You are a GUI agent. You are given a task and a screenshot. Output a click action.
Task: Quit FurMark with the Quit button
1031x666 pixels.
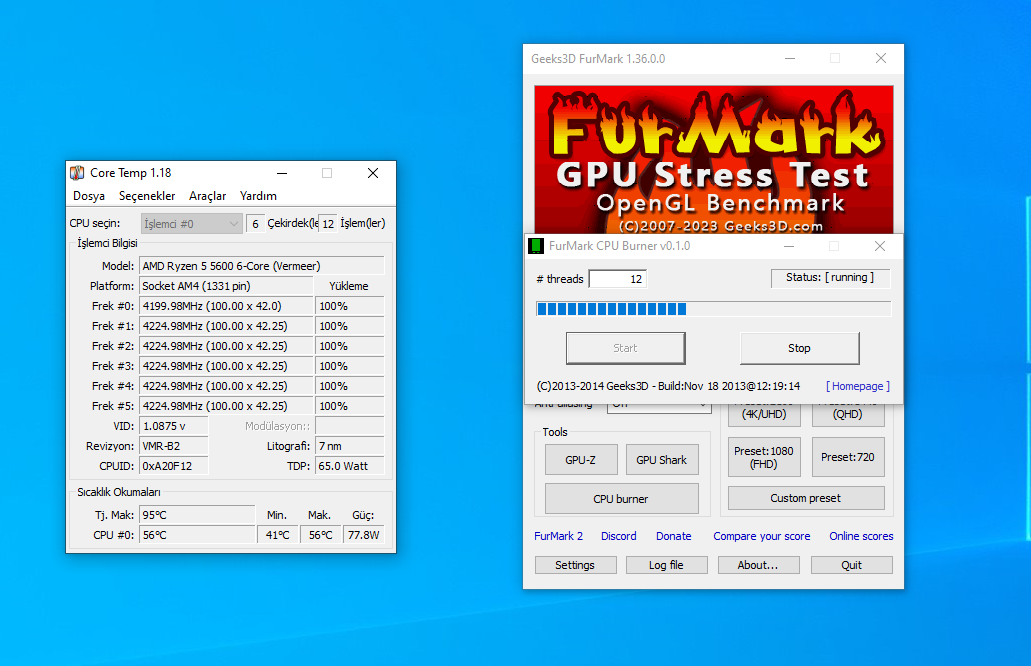pos(852,565)
